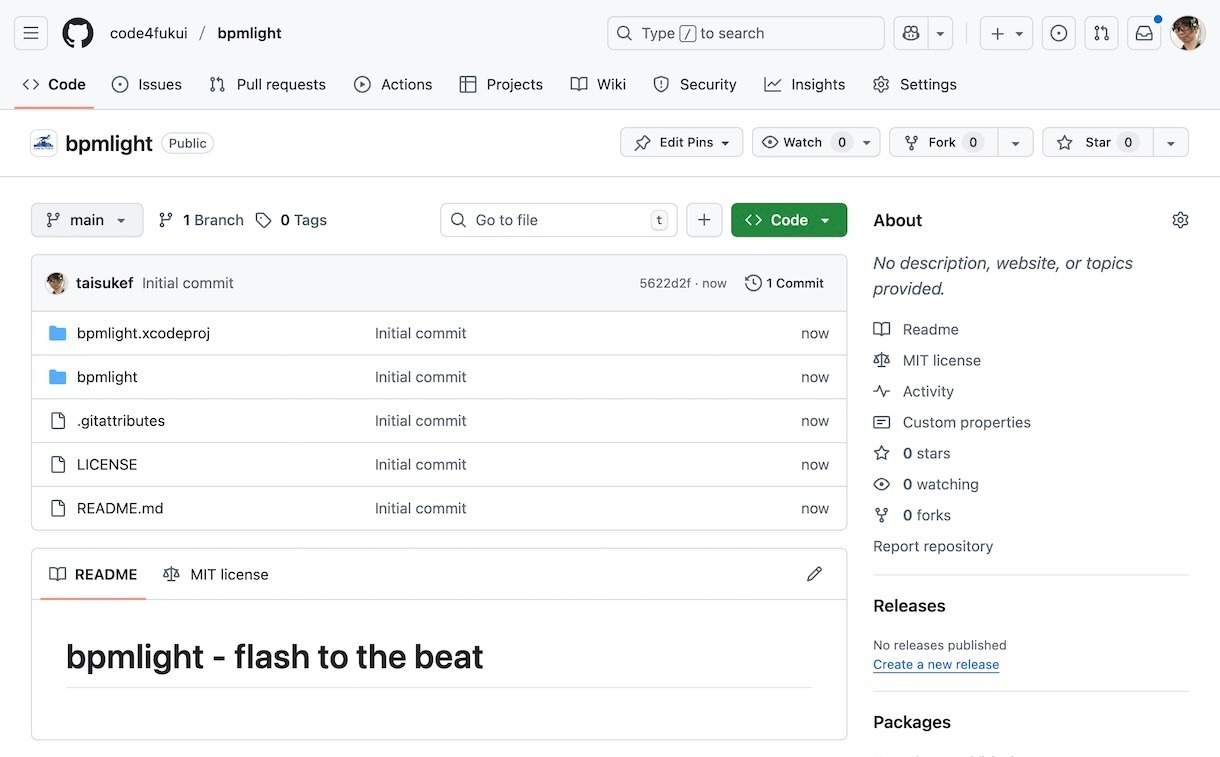Edit the README with pencil icon

814,574
